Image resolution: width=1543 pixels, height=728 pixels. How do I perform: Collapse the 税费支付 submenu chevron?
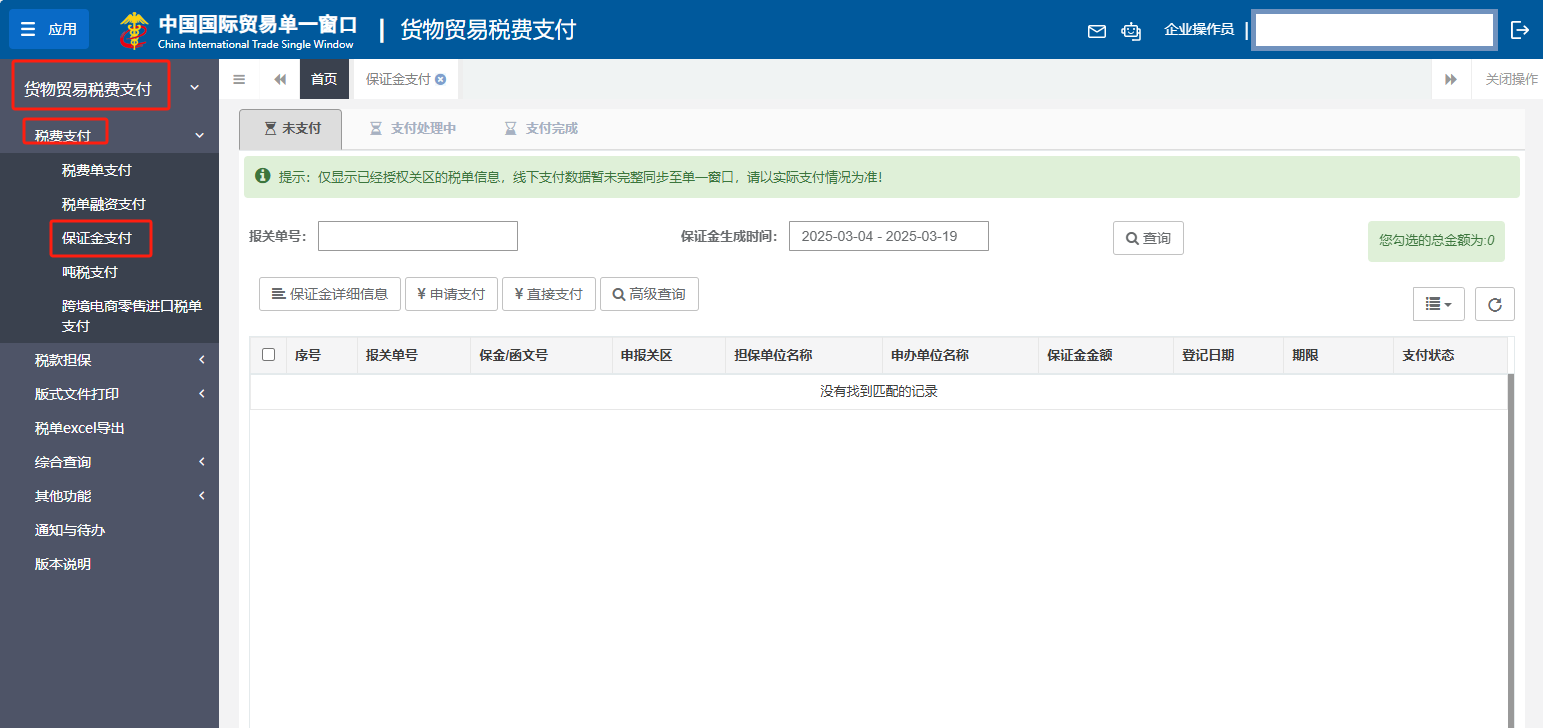(199, 135)
